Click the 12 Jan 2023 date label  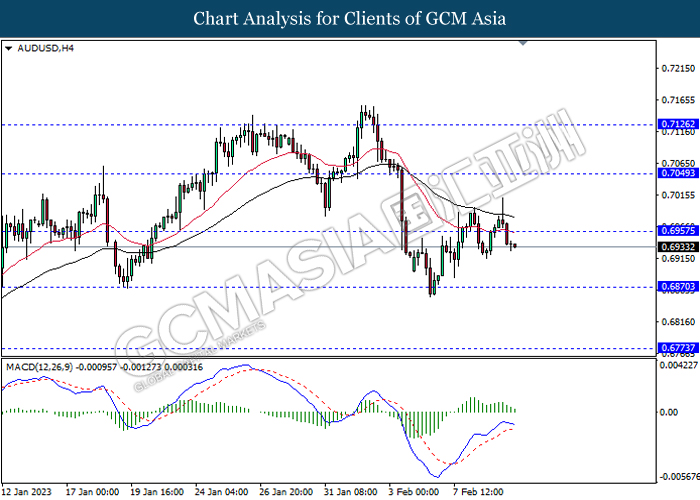click(x=26, y=492)
